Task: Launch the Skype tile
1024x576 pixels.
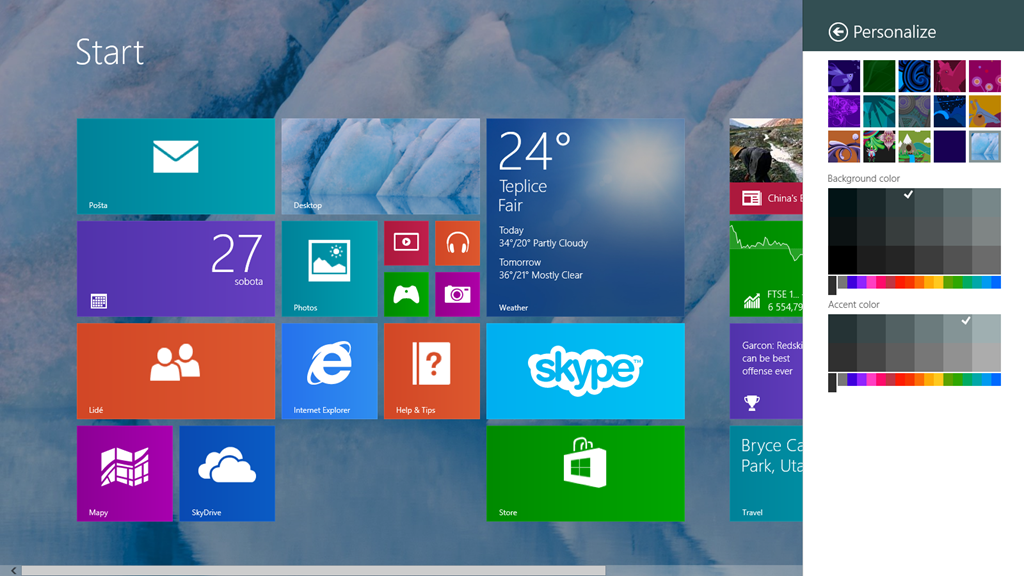Action: (x=585, y=370)
